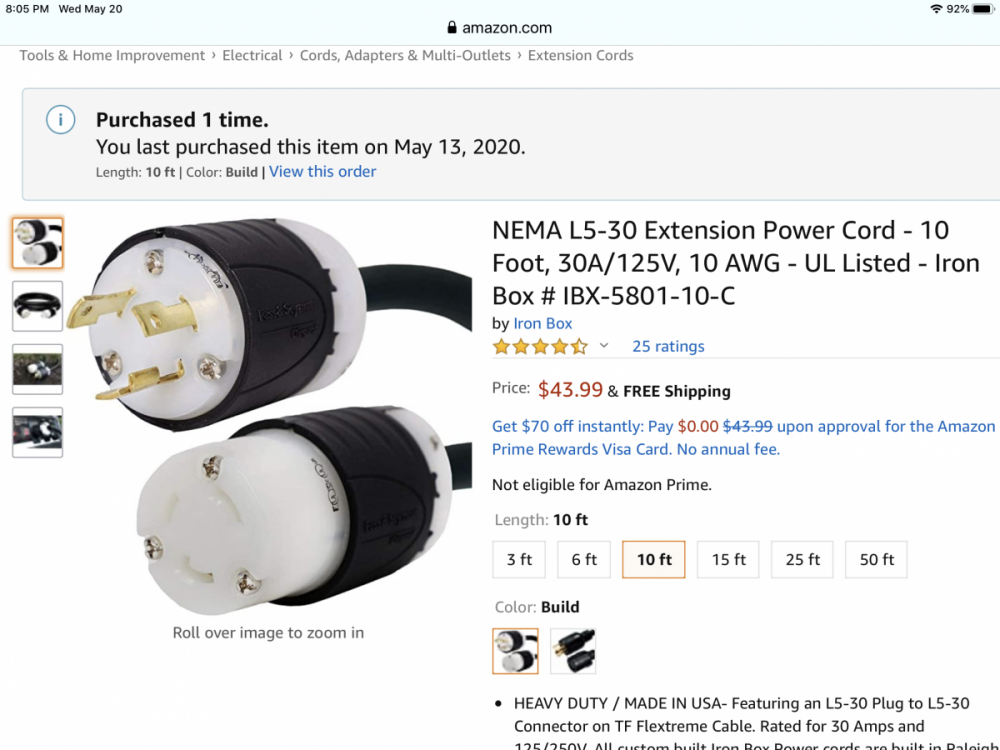Pick the 50 ft length option

point(876,559)
